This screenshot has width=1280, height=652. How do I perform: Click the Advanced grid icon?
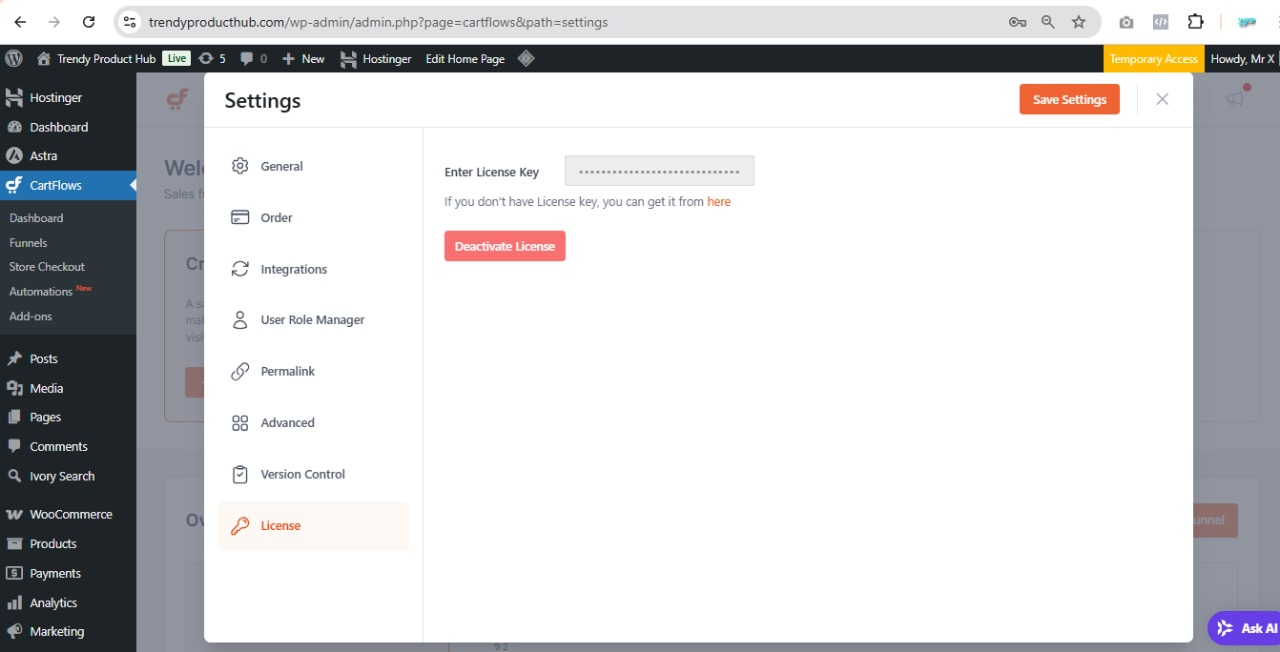click(240, 423)
